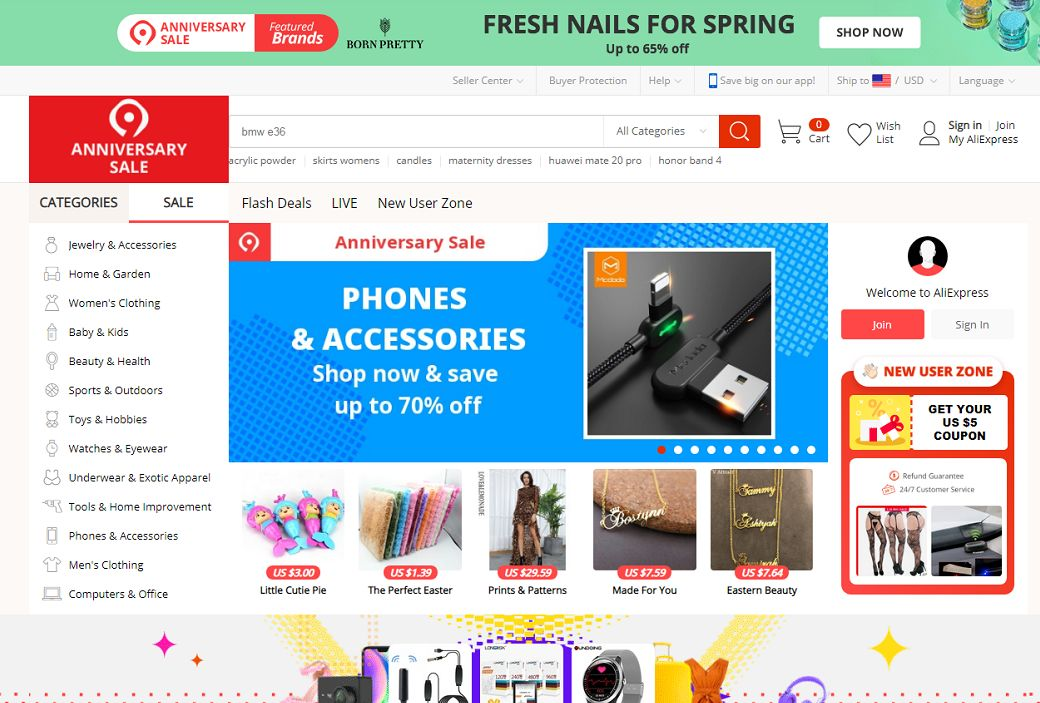Select the first red carousel dot
The image size is (1040, 703).
[x=661, y=450]
